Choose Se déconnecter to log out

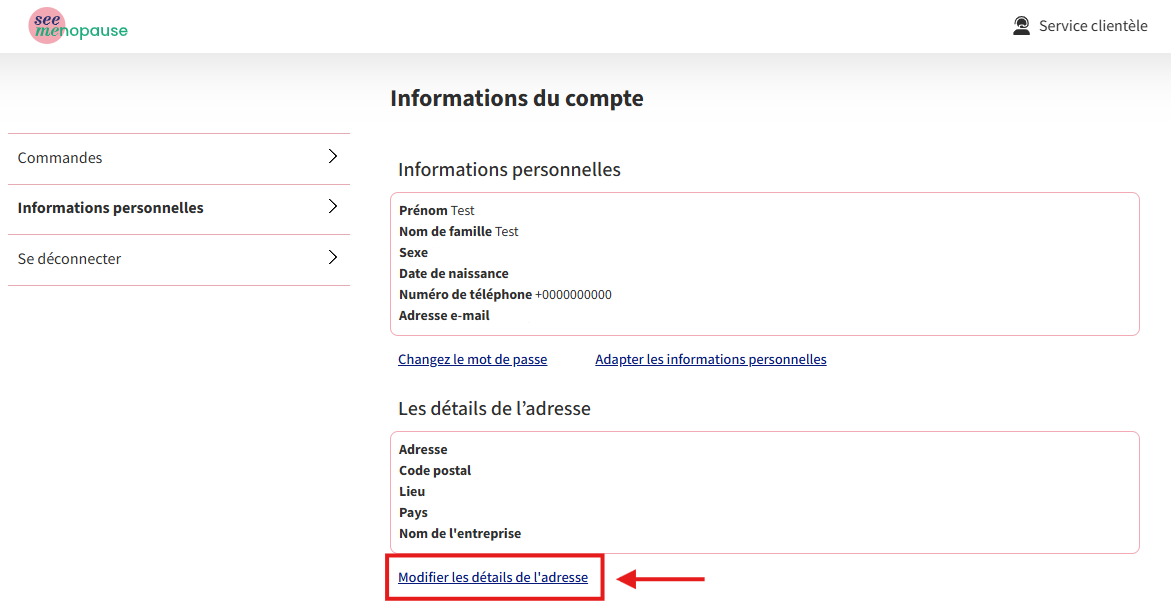click(x=69, y=259)
